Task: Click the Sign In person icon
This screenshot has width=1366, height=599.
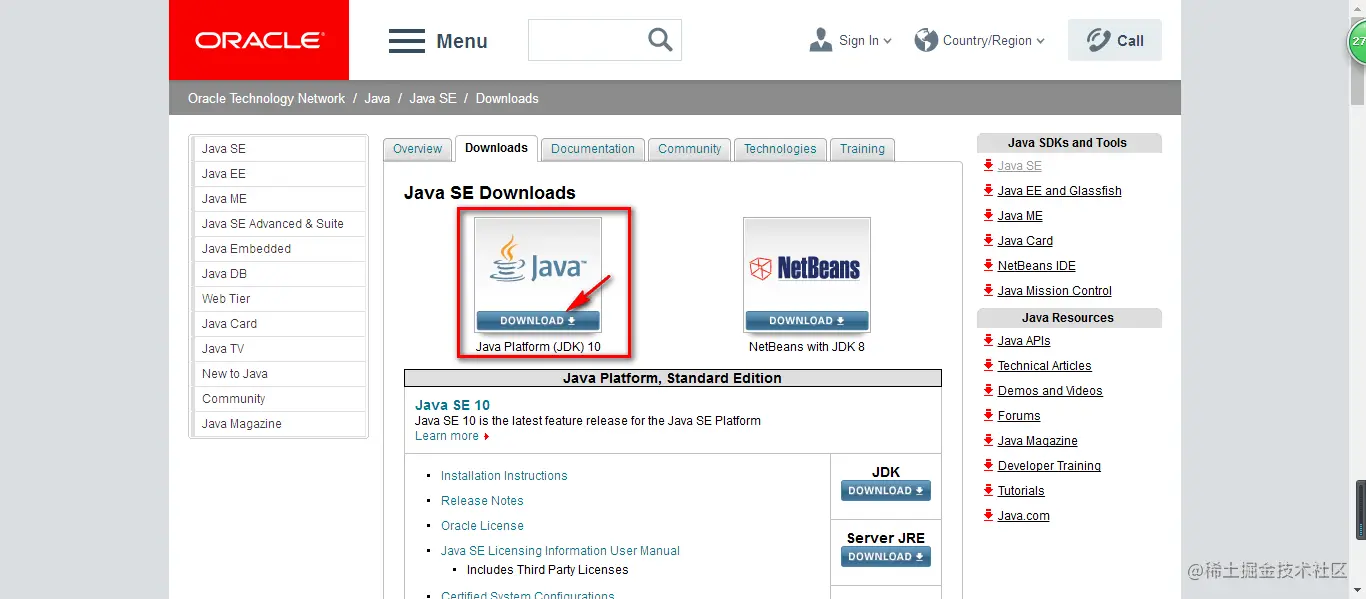Action: click(x=821, y=40)
